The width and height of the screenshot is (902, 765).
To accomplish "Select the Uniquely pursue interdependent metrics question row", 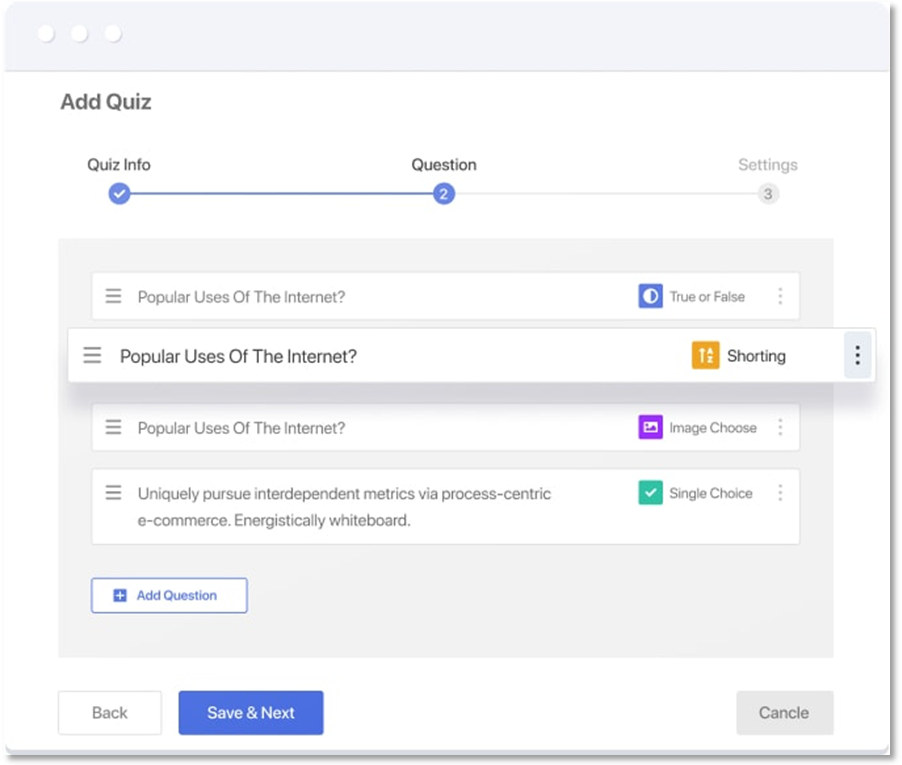I will (x=445, y=507).
